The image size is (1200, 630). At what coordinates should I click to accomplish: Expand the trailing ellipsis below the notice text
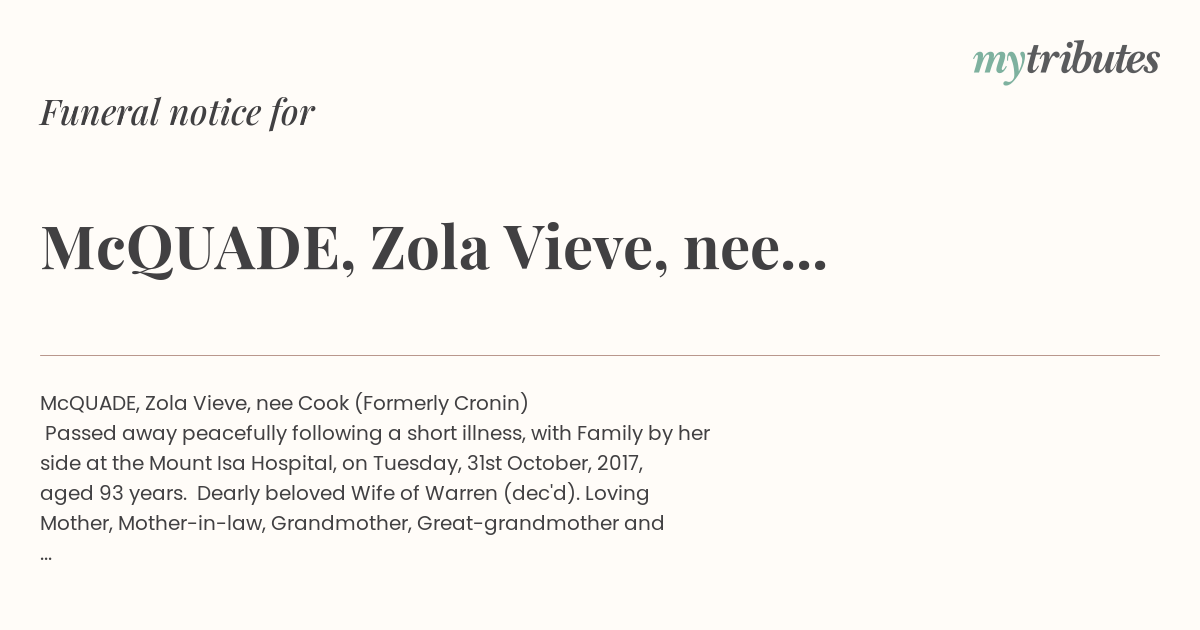pyautogui.click(x=46, y=556)
